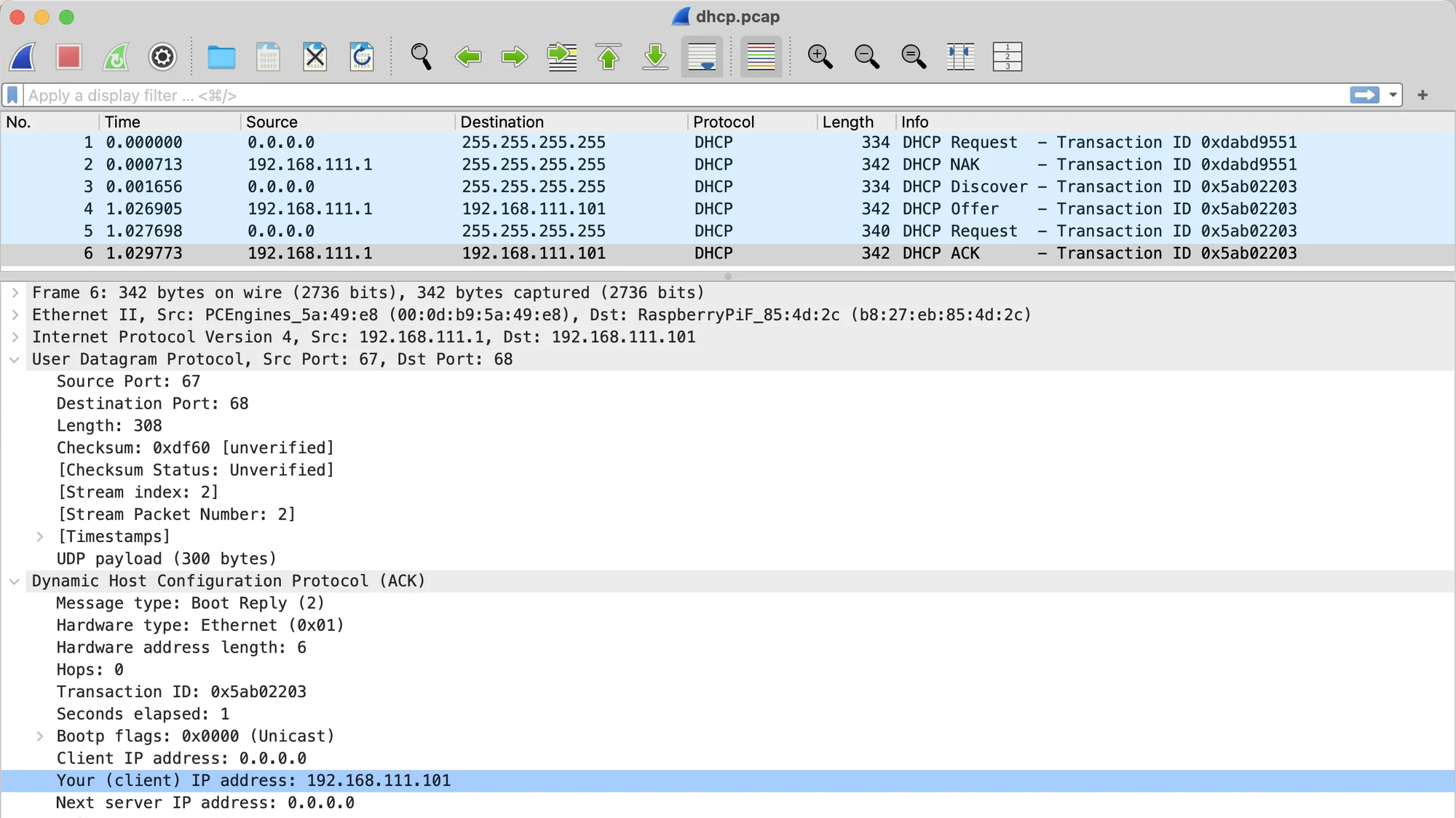Expand Ethernet II details
Viewport: 1456px width, 818px height.
click(15, 315)
